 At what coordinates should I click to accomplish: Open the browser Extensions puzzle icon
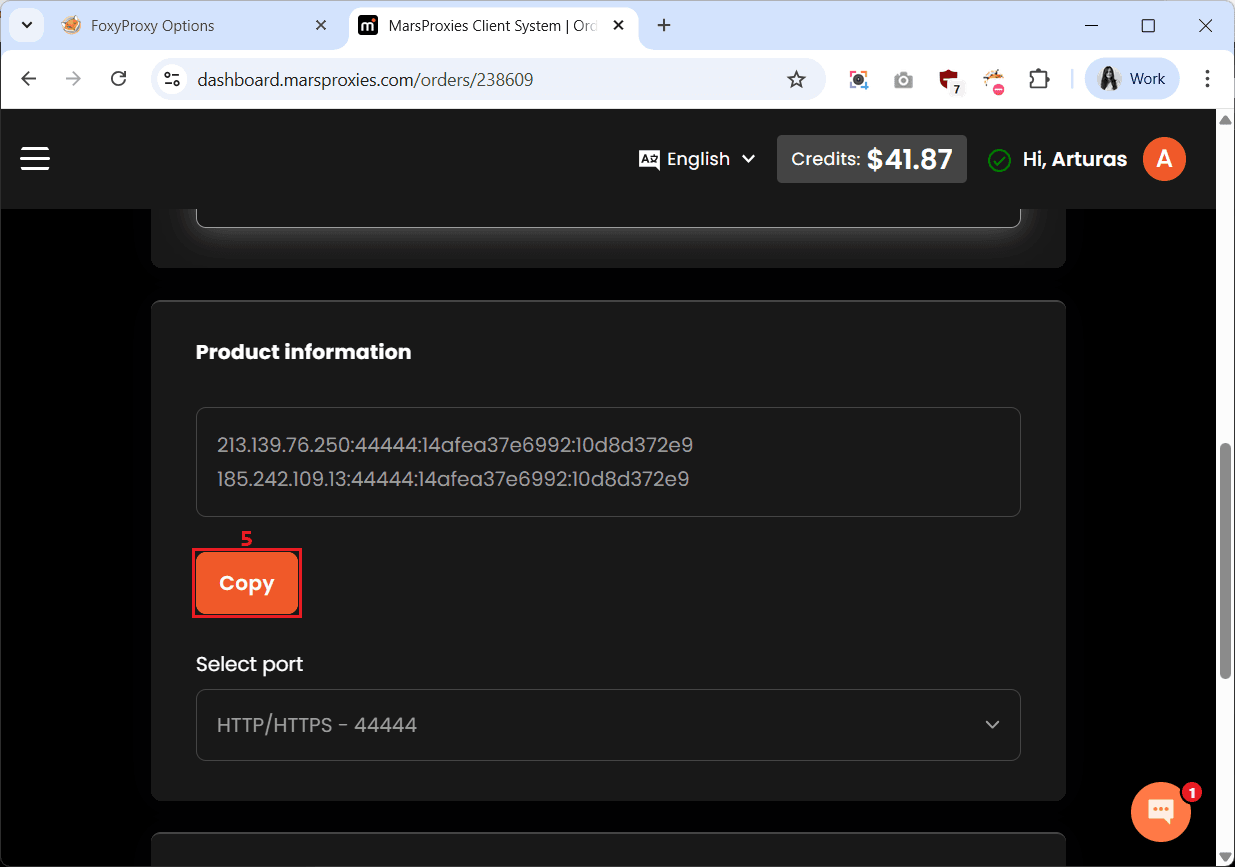click(x=1039, y=79)
